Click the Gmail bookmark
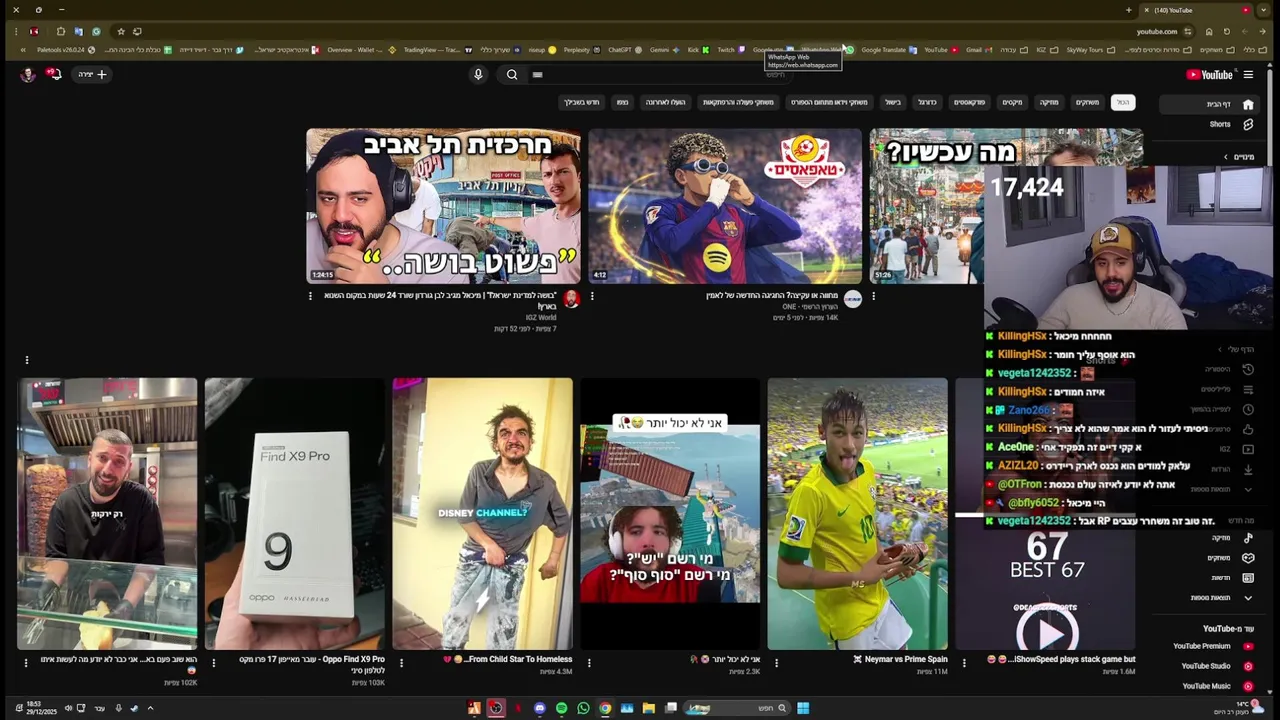The height and width of the screenshot is (720, 1280). [x=978, y=50]
